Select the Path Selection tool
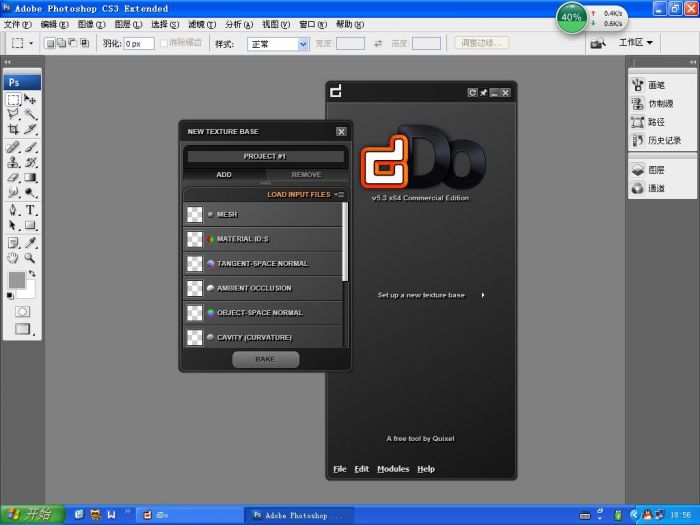The width and height of the screenshot is (700, 525). point(13,225)
